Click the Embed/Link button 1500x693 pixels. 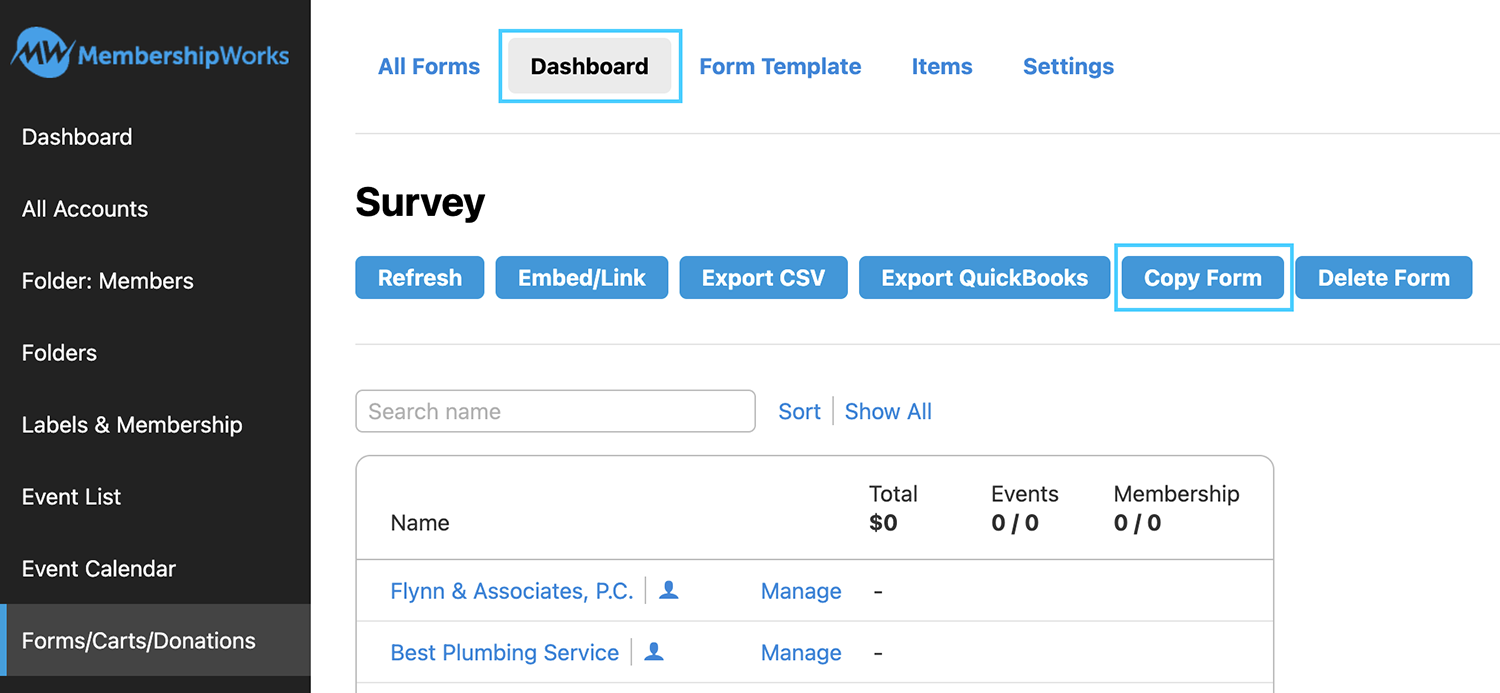pos(582,278)
